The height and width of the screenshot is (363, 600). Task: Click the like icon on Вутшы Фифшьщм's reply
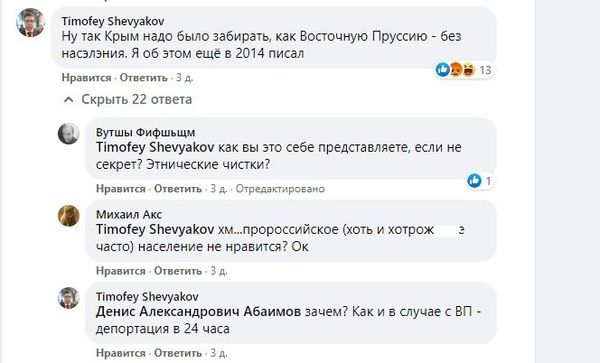click(474, 181)
